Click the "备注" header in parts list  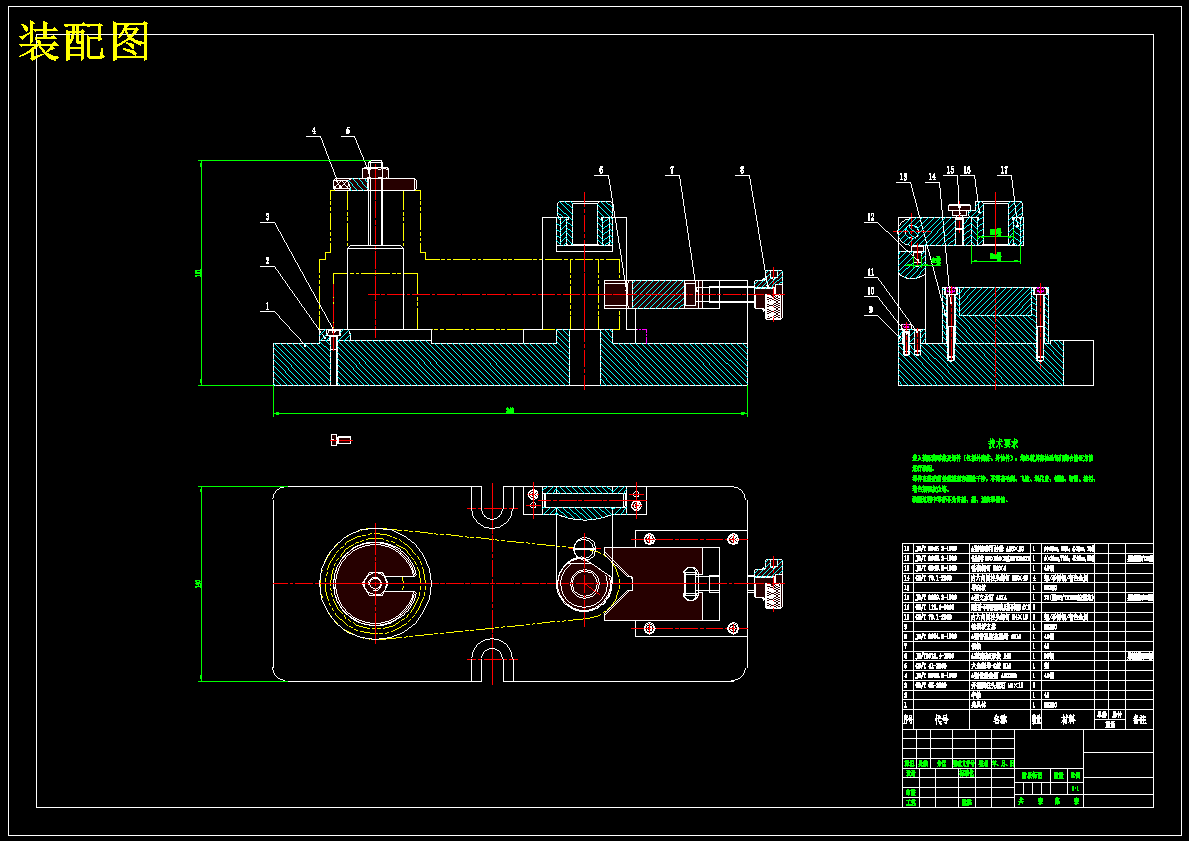point(1139,719)
